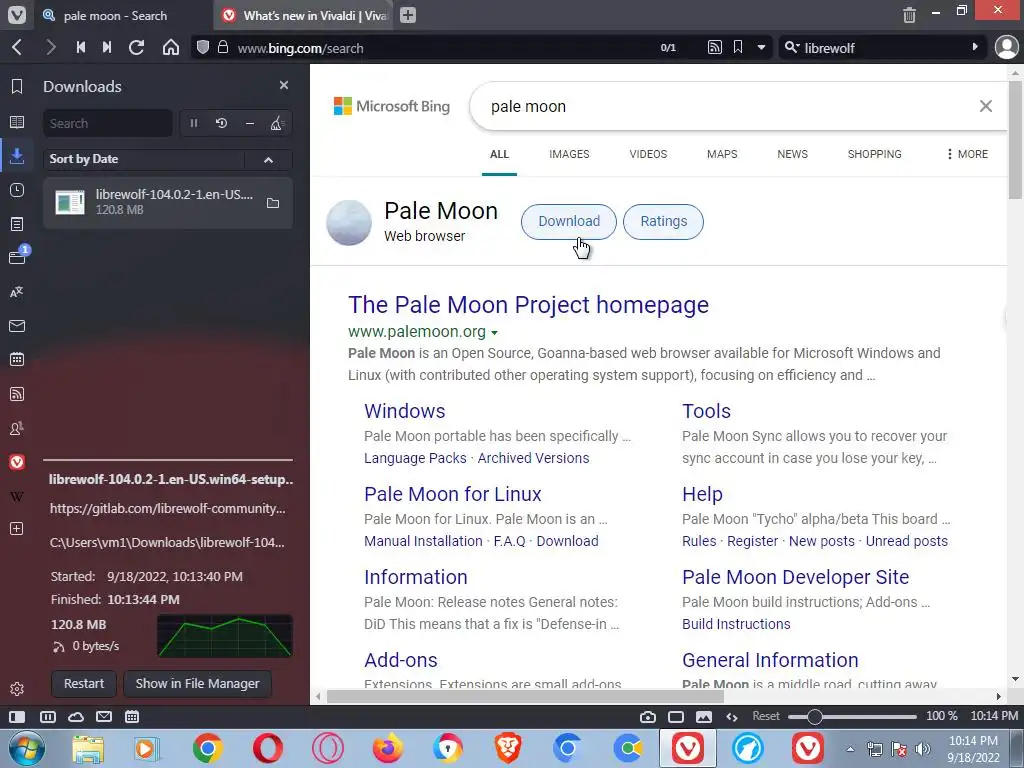Open the Mail panel
This screenshot has width=1024, height=768.
(x=17, y=326)
